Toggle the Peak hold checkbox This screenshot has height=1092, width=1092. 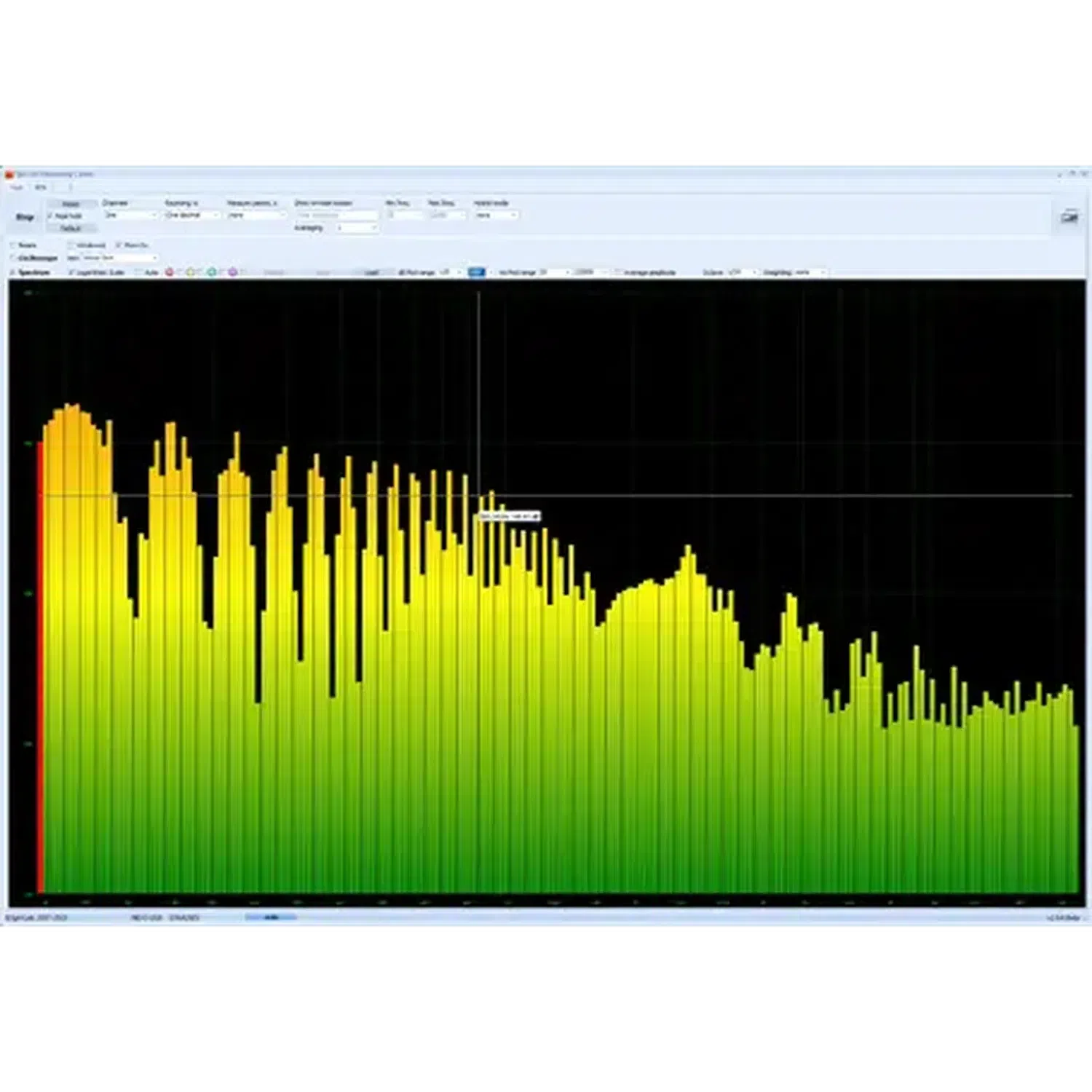coord(50,216)
